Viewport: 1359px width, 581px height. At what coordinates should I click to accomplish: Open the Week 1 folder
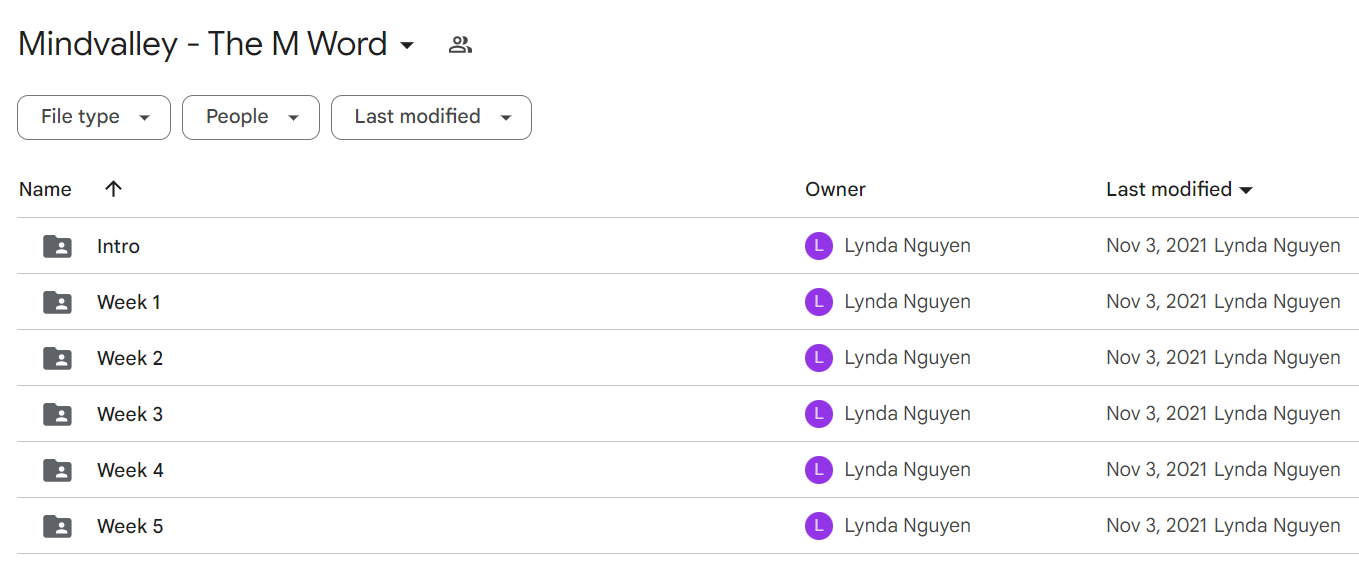pos(128,302)
